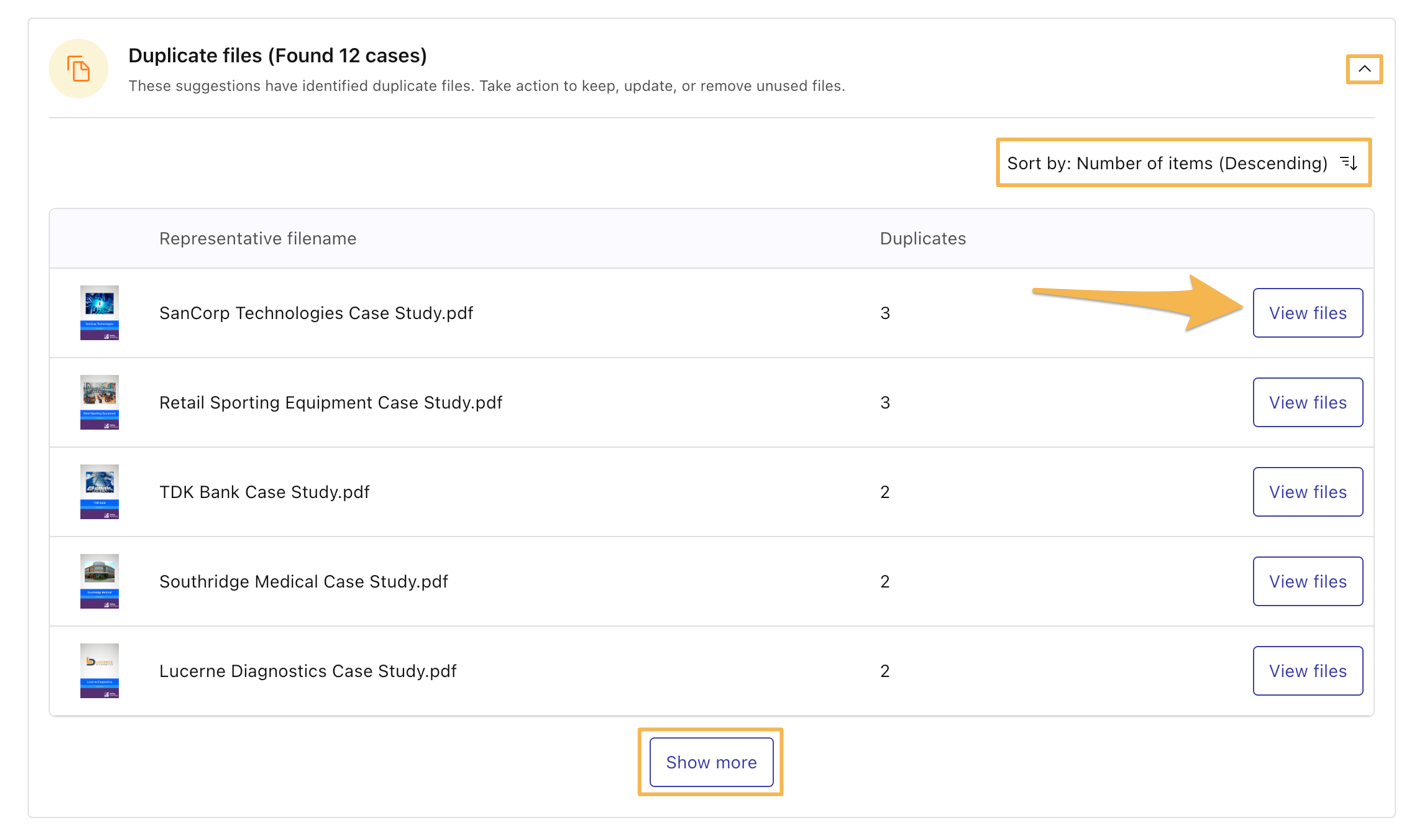
Task: Select the SanCorp Technologies Case Study.pdf filename
Action: [316, 313]
